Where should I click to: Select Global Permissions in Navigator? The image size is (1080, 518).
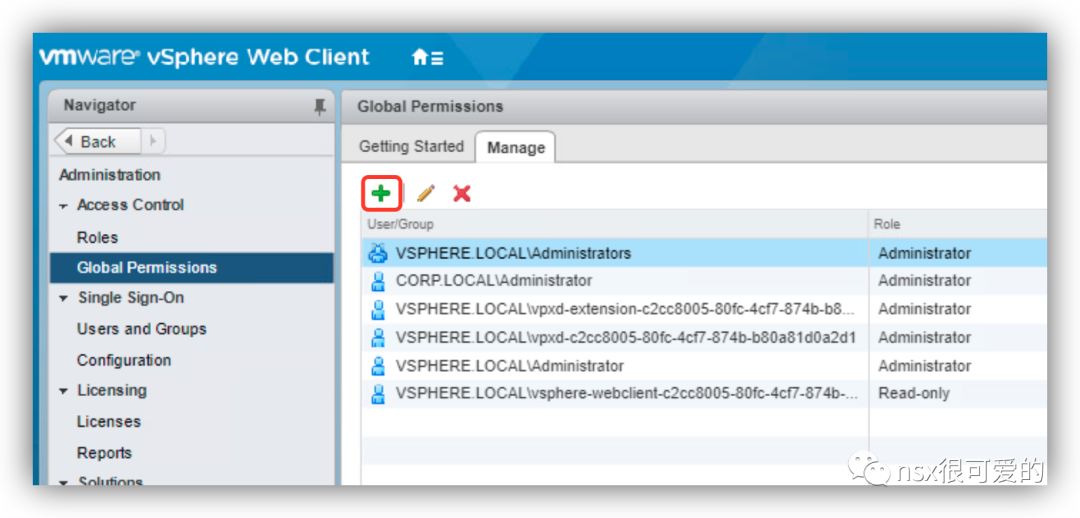191,268
